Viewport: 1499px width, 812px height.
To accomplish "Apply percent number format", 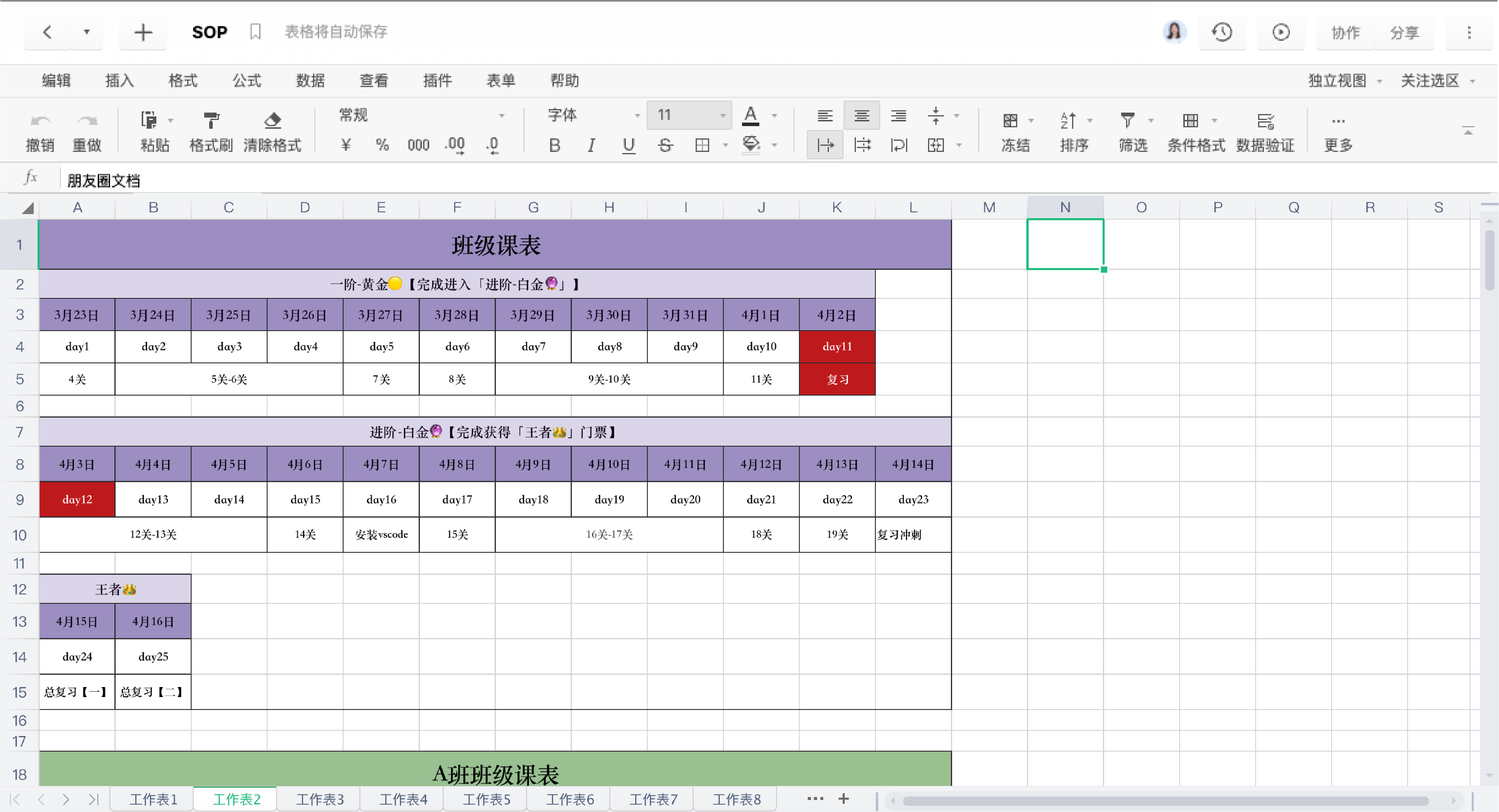I will [382, 145].
